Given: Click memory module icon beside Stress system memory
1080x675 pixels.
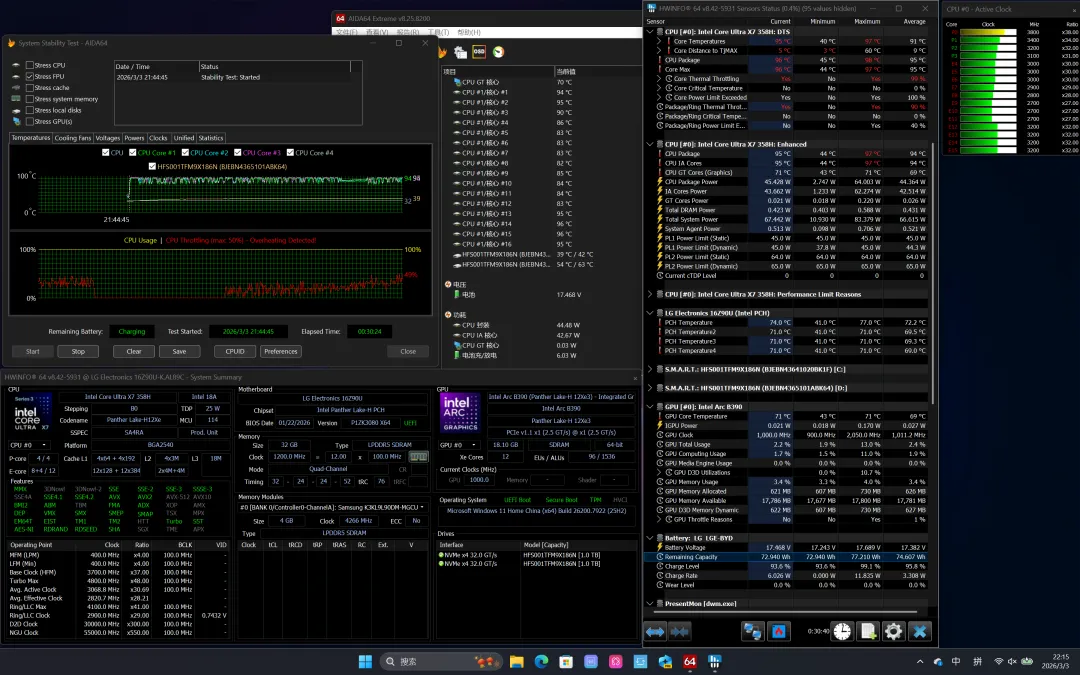Looking at the screenshot, I should (17, 98).
